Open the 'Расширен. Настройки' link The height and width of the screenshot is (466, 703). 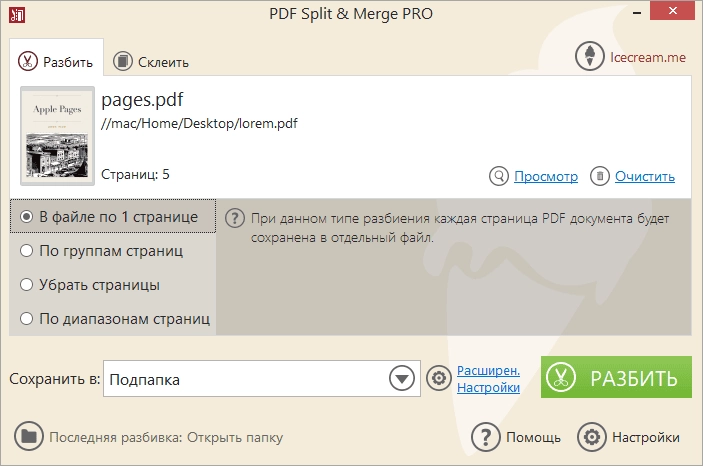(x=488, y=379)
